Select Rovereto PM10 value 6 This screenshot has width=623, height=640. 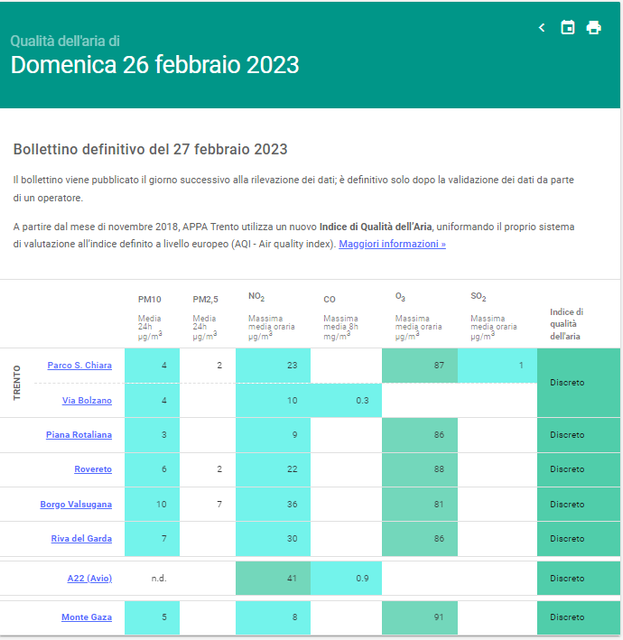[x=152, y=469]
